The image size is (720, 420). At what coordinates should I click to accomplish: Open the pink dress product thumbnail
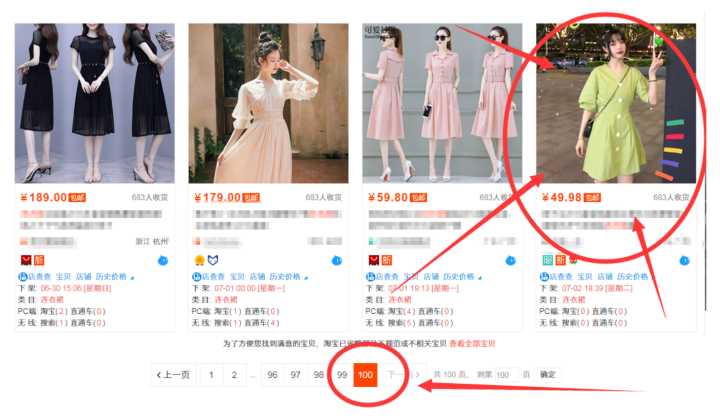tap(442, 103)
